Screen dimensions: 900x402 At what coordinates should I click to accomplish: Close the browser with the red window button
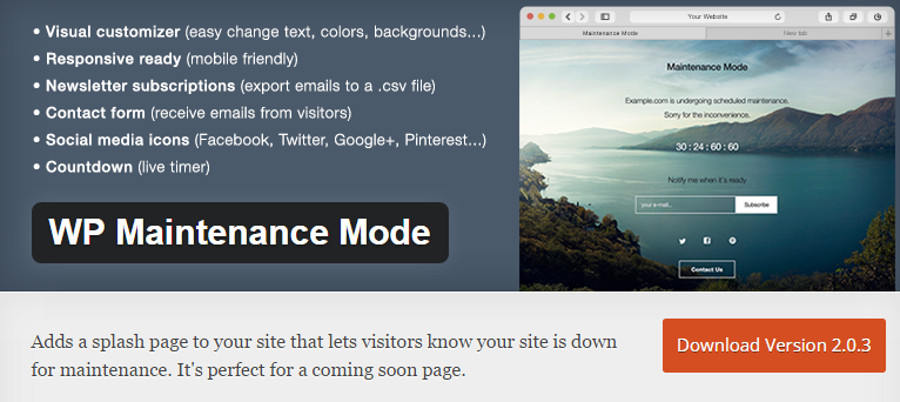(530, 16)
